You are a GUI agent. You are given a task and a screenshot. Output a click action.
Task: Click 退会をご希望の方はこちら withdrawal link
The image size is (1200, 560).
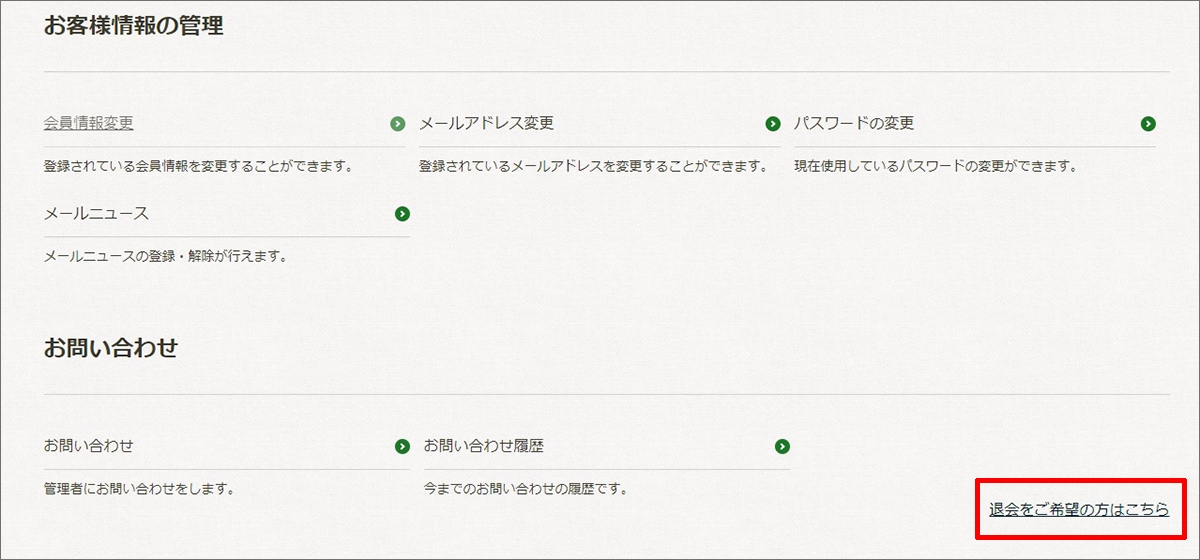pos(1079,509)
